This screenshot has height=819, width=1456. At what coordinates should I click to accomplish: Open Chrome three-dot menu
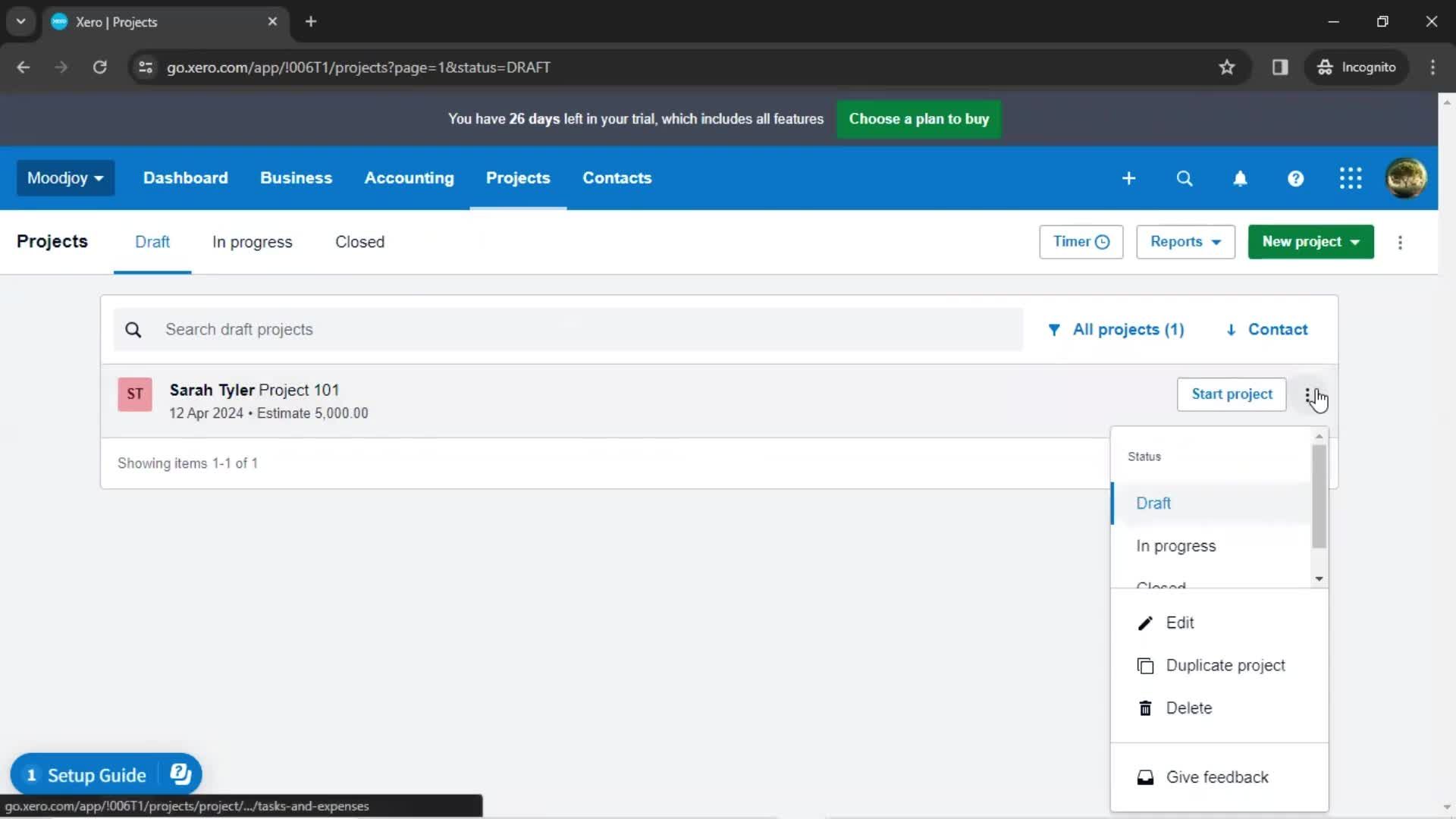click(x=1432, y=67)
